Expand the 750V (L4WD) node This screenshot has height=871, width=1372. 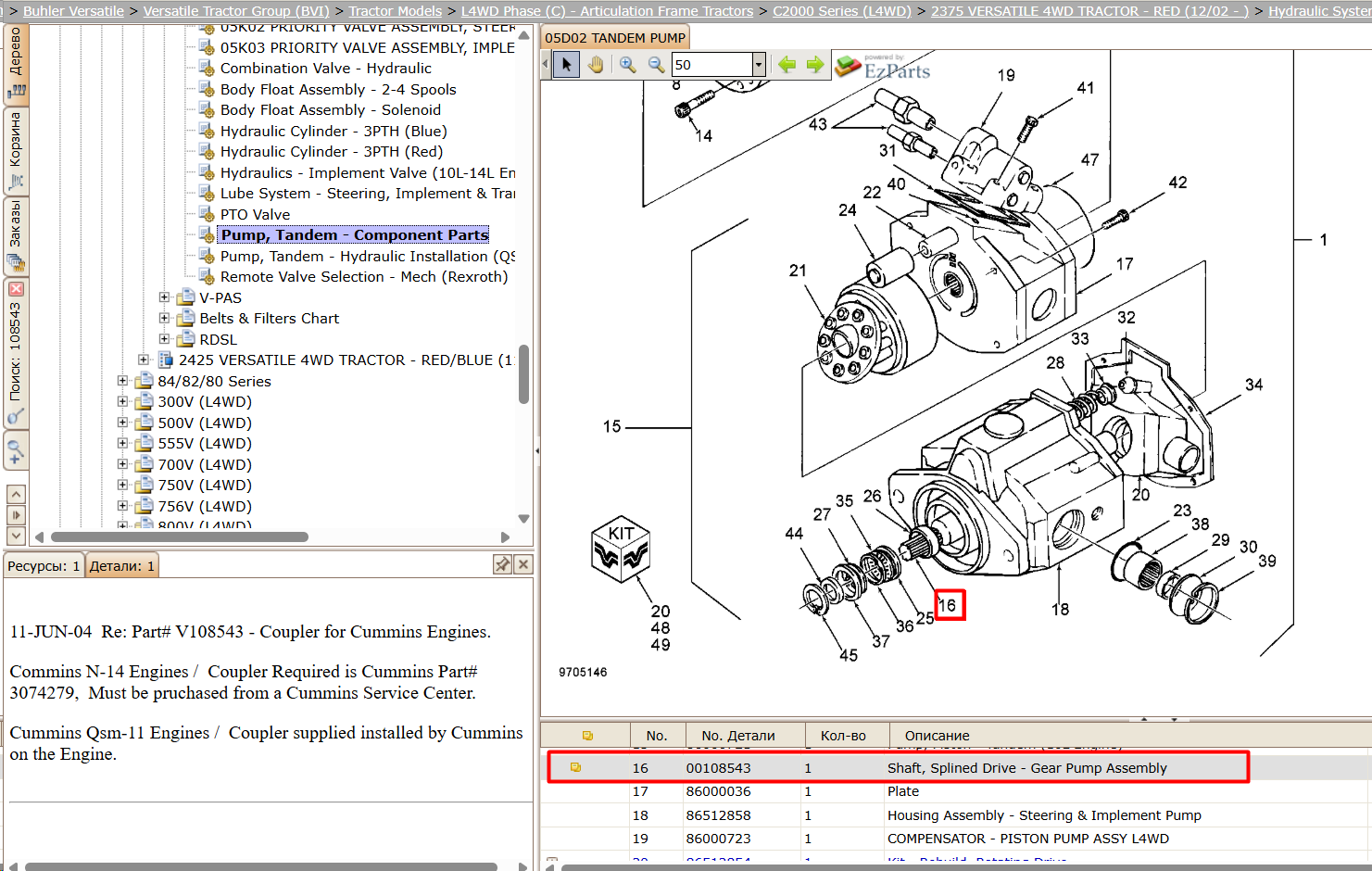(122, 486)
